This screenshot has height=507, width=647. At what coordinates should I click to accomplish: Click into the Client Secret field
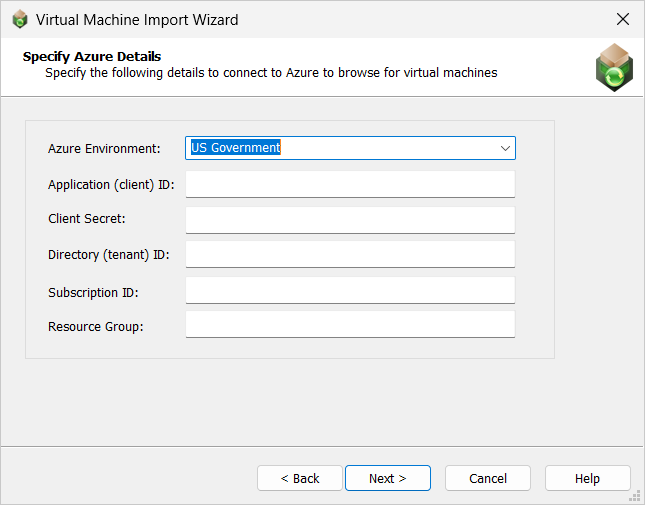(350, 219)
